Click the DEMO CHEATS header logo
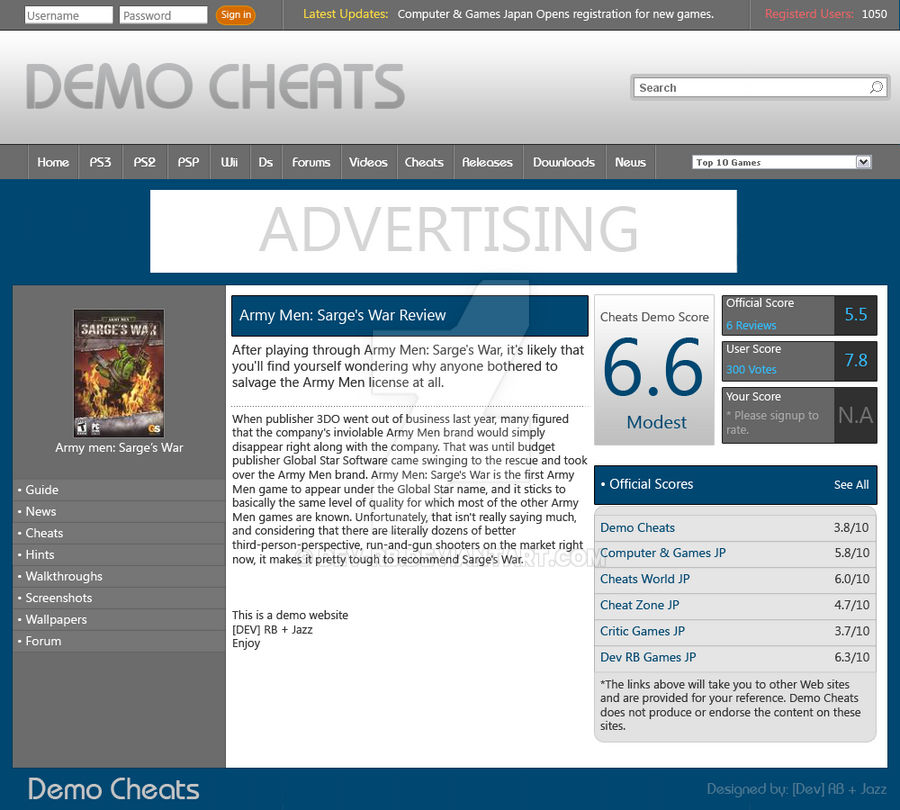This screenshot has height=810, width=900. [x=215, y=86]
